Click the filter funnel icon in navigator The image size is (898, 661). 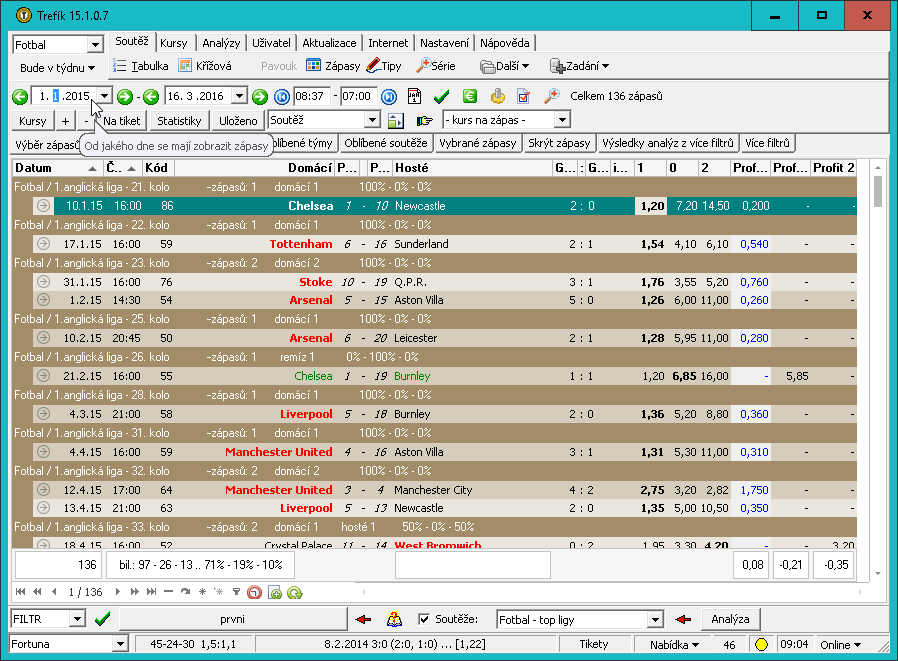tap(236, 592)
